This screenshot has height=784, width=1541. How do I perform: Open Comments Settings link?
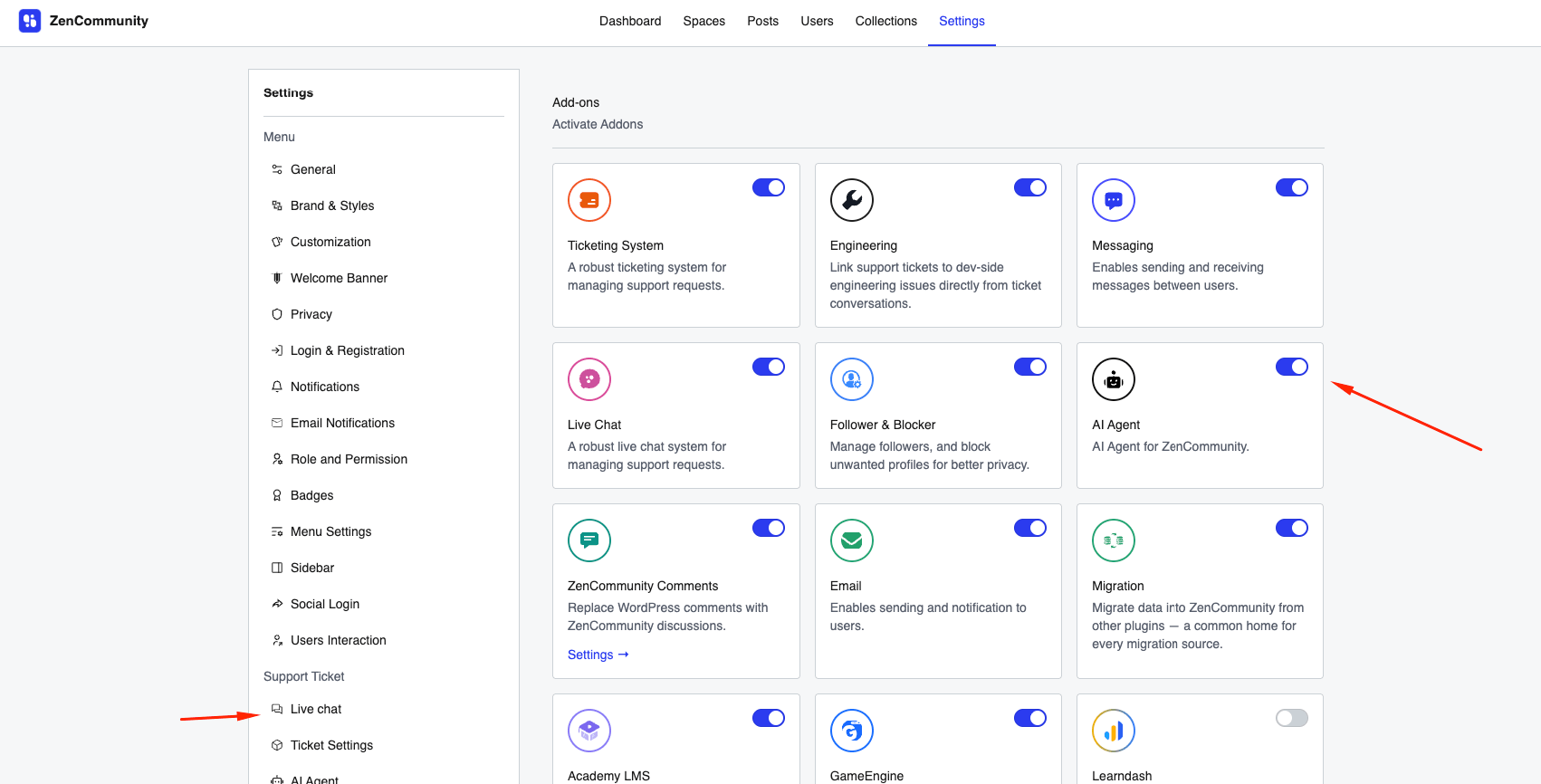pos(598,655)
